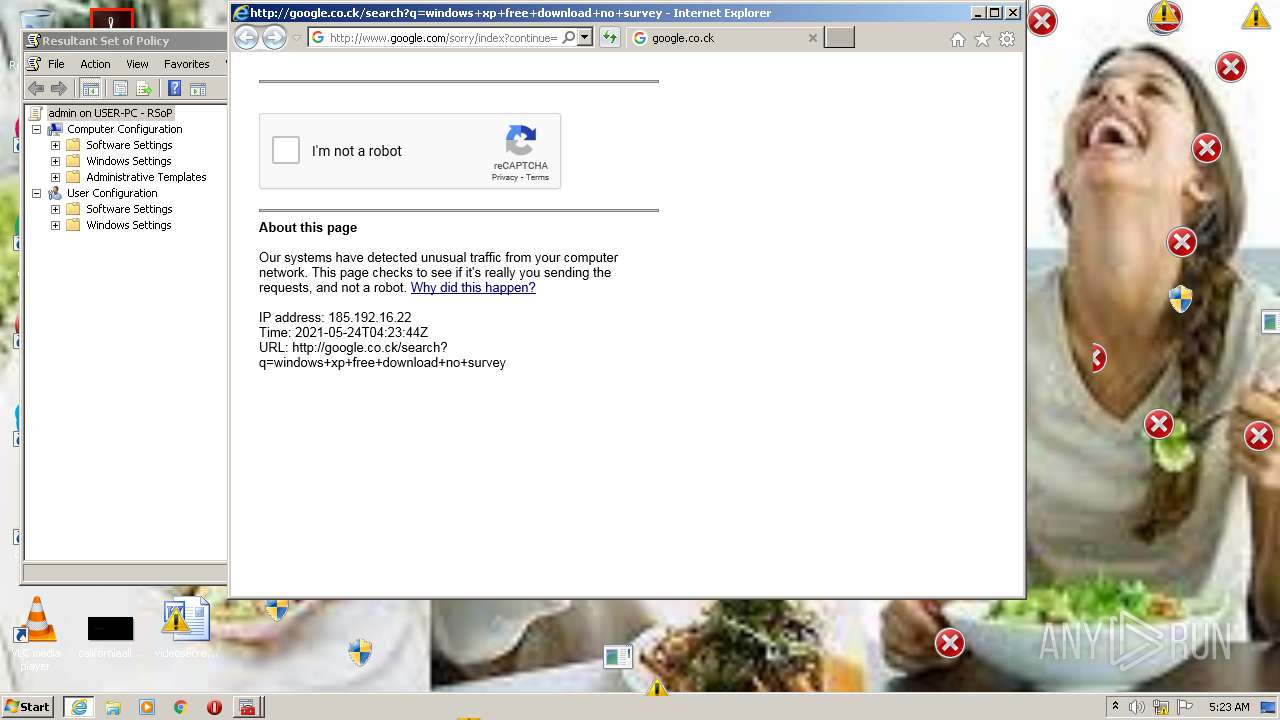This screenshot has height=720, width=1280.
Task: Select the google.co.ck tab
Action: coord(725,38)
